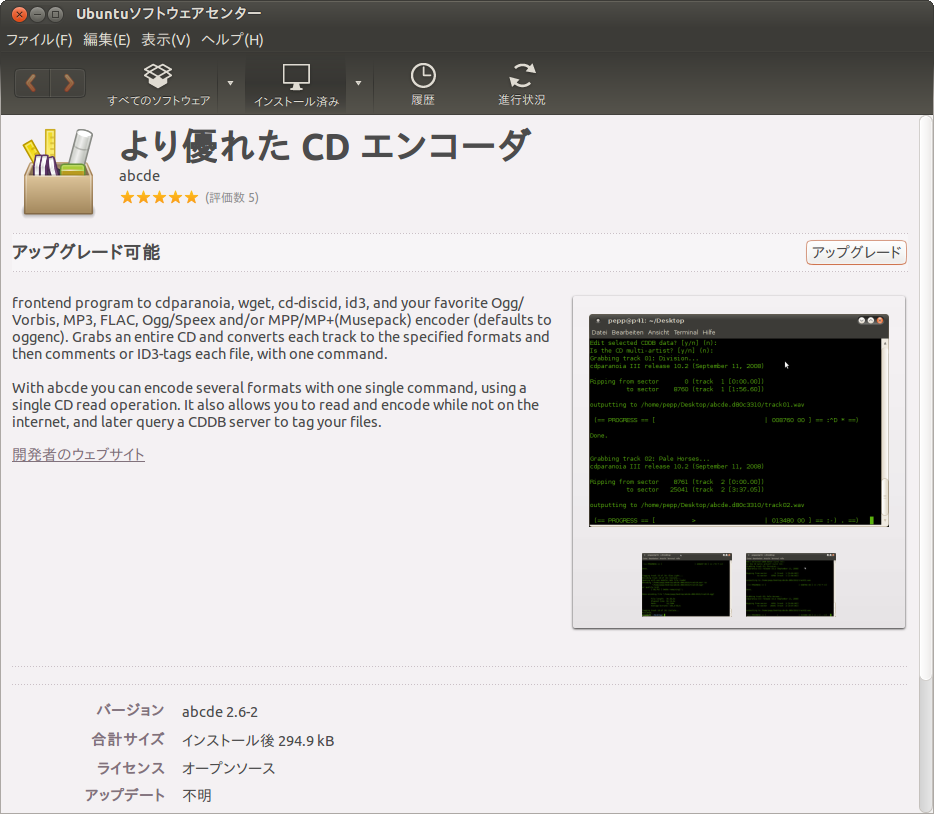
Task: Open the 表示(V) menu
Action: 165,40
